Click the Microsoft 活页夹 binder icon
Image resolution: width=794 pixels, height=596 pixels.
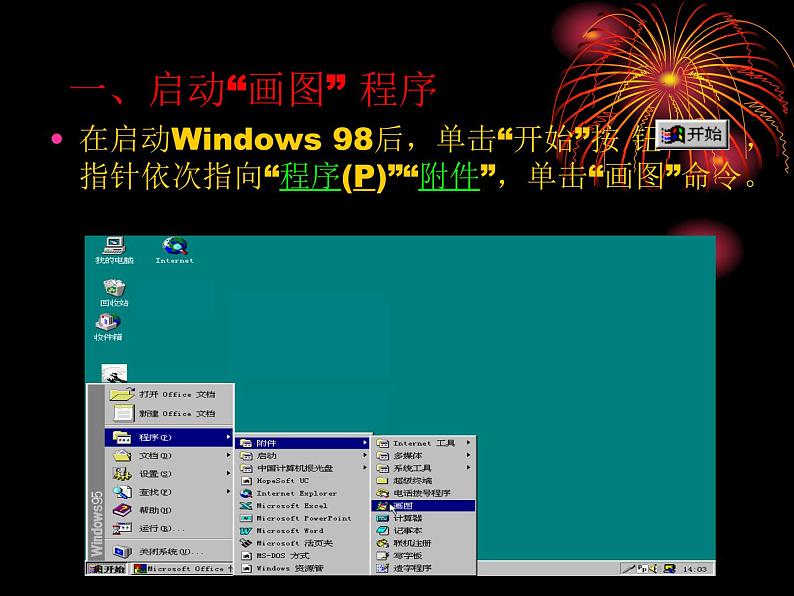coord(246,543)
